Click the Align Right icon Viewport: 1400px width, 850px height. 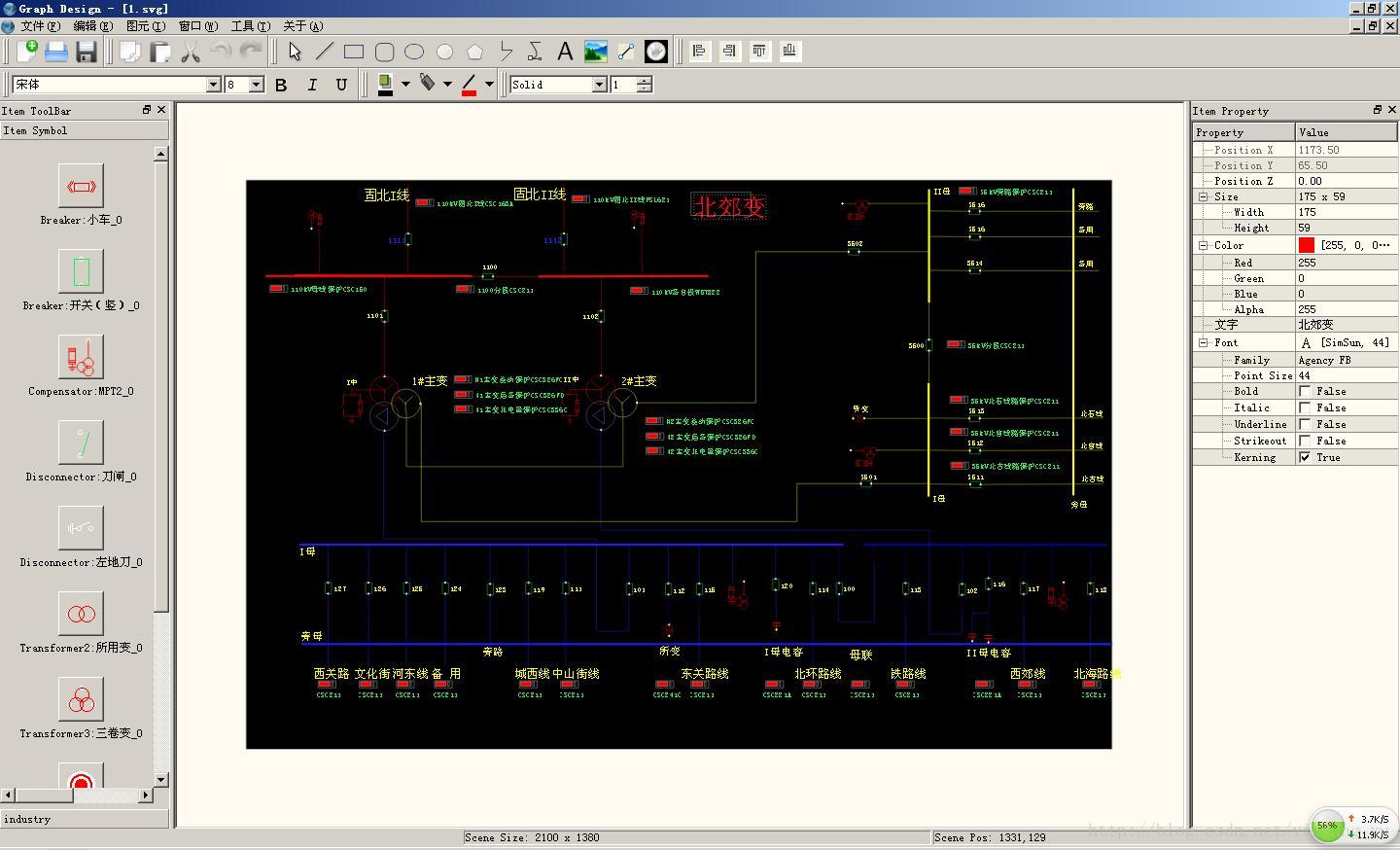pyautogui.click(x=729, y=52)
